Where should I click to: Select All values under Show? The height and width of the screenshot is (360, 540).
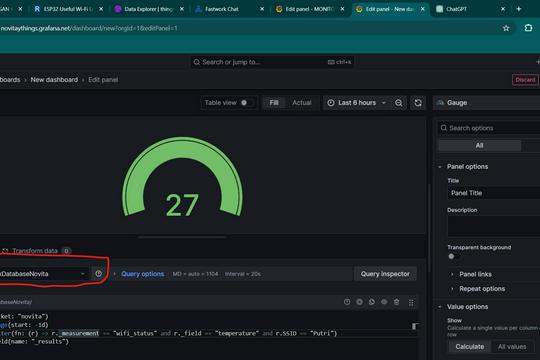[x=512, y=347]
